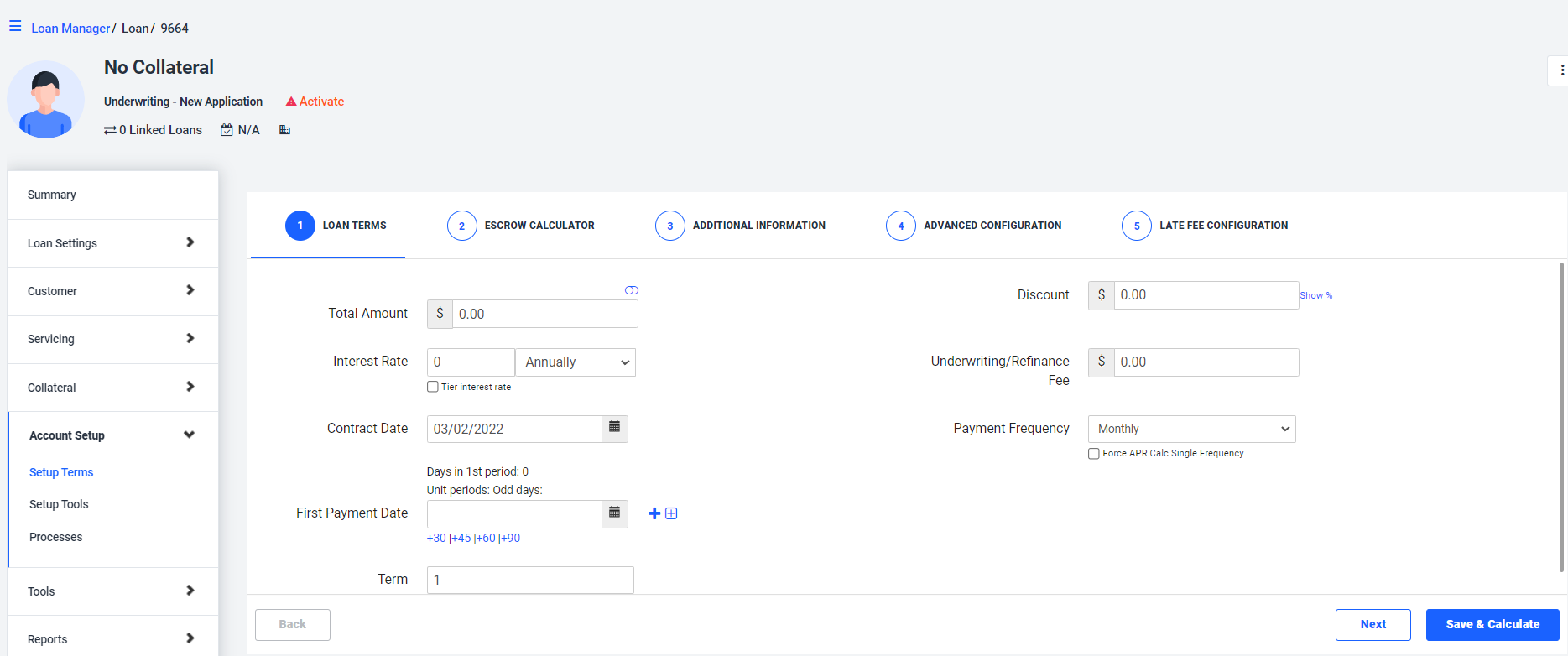Click the dollar sign for Underwriting/Refinance Fee
This screenshot has width=1568, height=656.
(x=1102, y=362)
